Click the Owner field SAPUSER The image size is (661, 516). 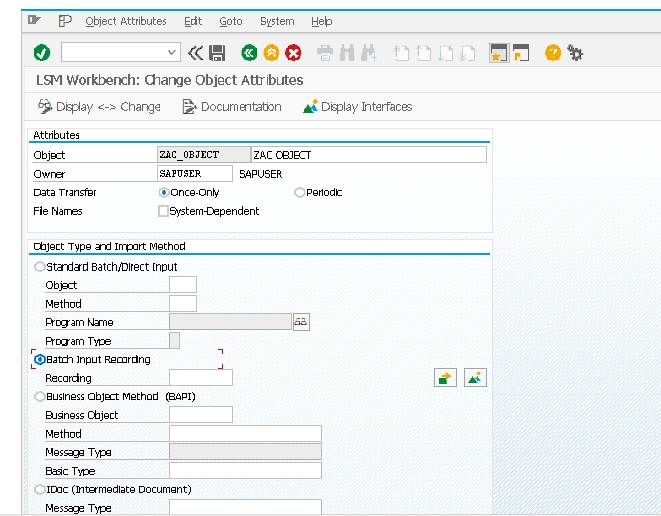(194, 174)
